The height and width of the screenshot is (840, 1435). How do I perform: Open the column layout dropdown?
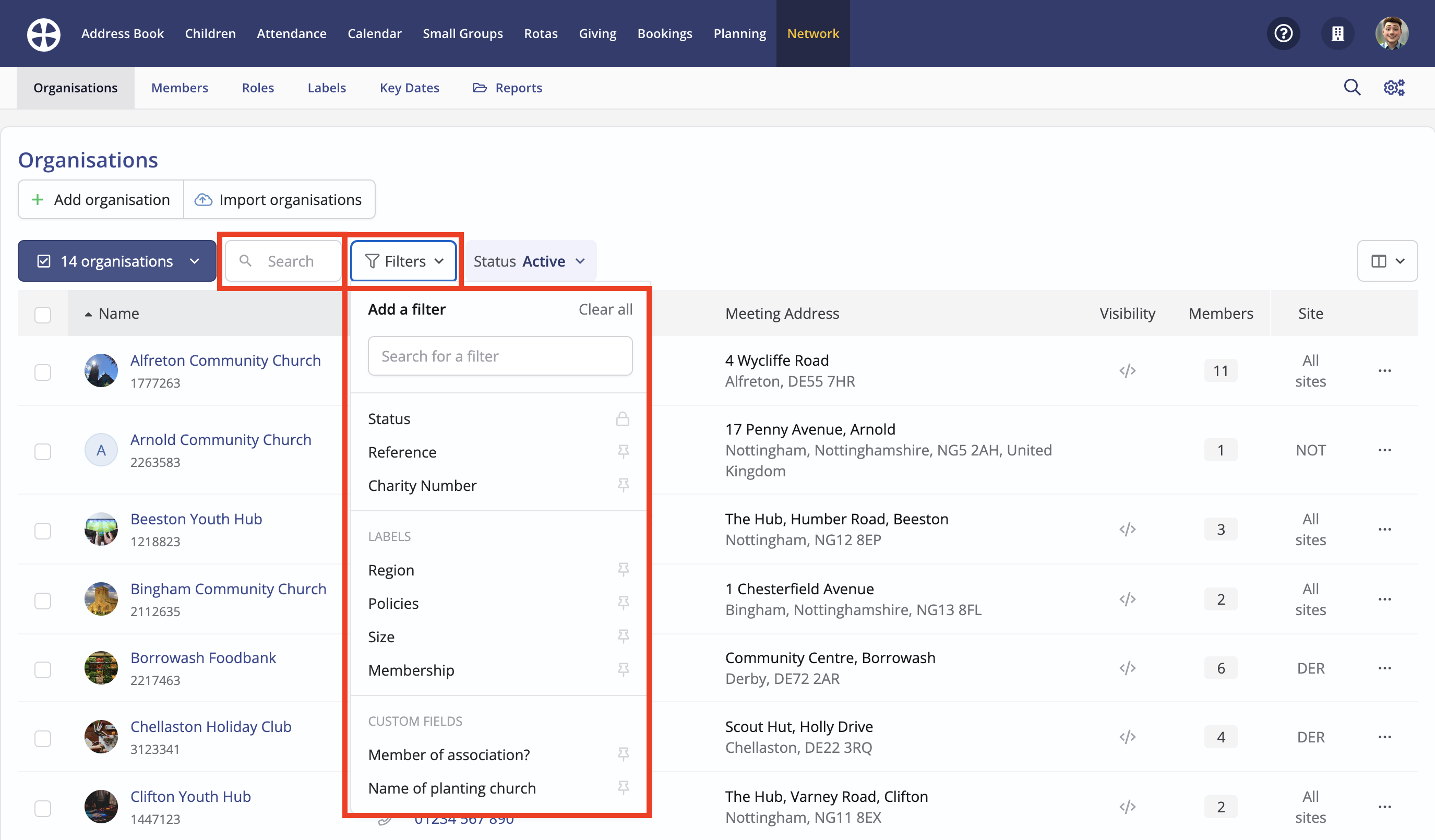[1386, 261]
